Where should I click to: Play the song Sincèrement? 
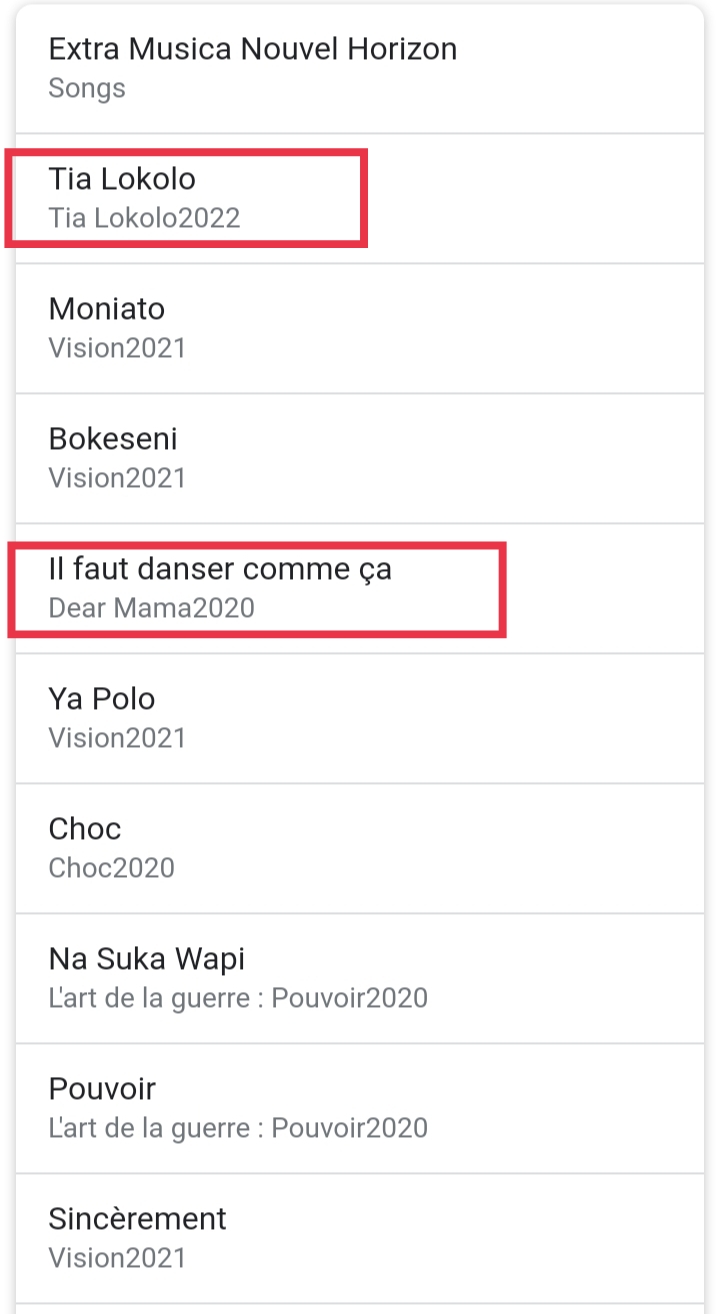pos(360,1238)
